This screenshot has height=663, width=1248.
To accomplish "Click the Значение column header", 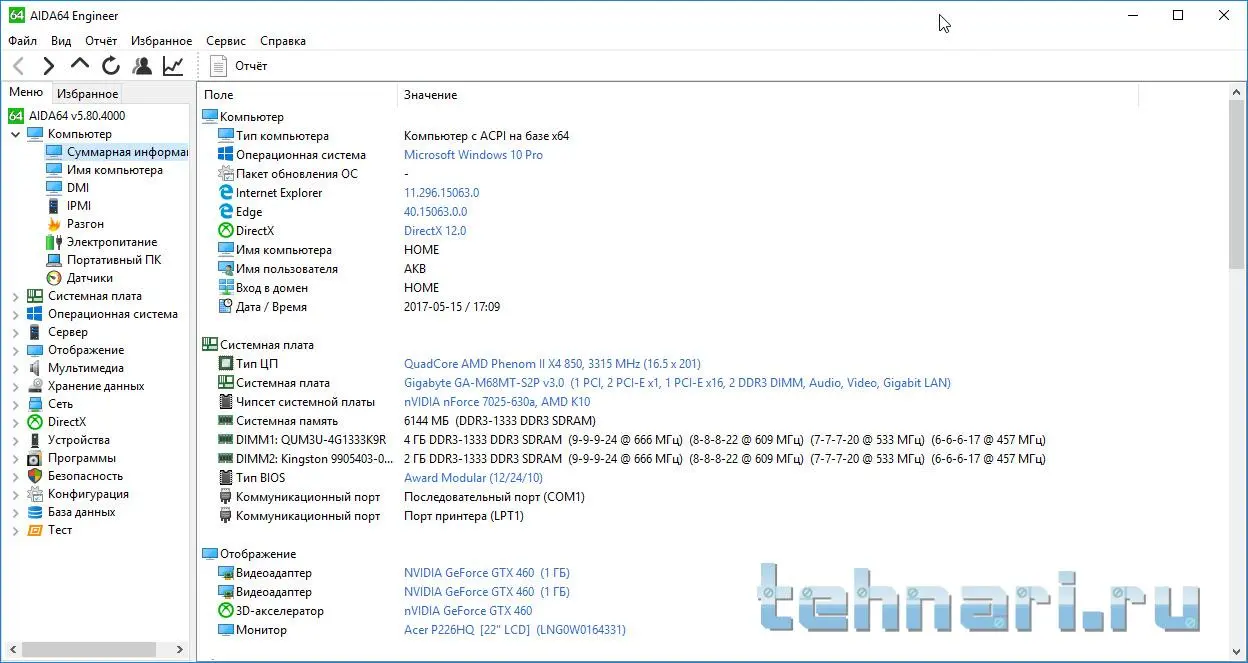I will pyautogui.click(x=768, y=95).
